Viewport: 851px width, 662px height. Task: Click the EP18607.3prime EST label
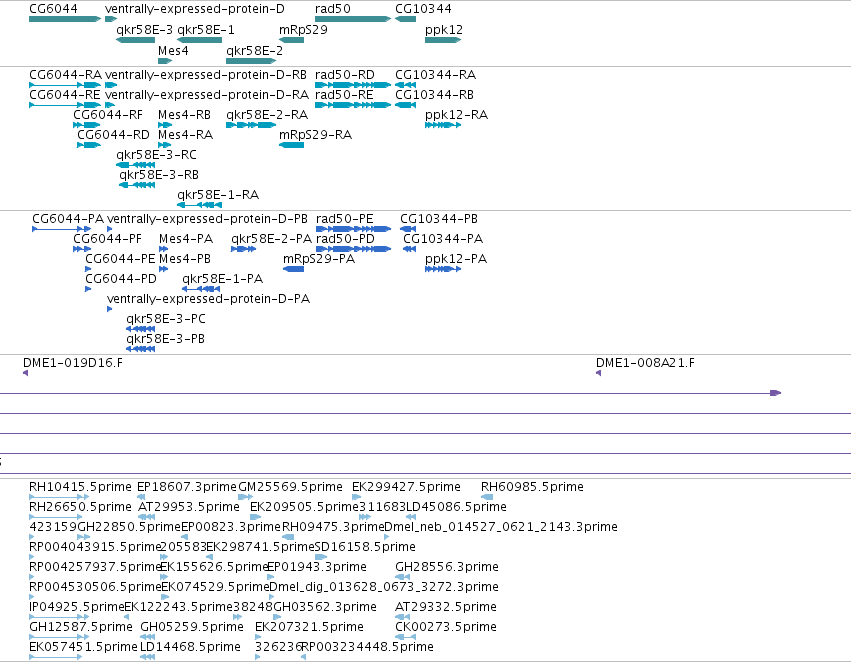tap(187, 487)
